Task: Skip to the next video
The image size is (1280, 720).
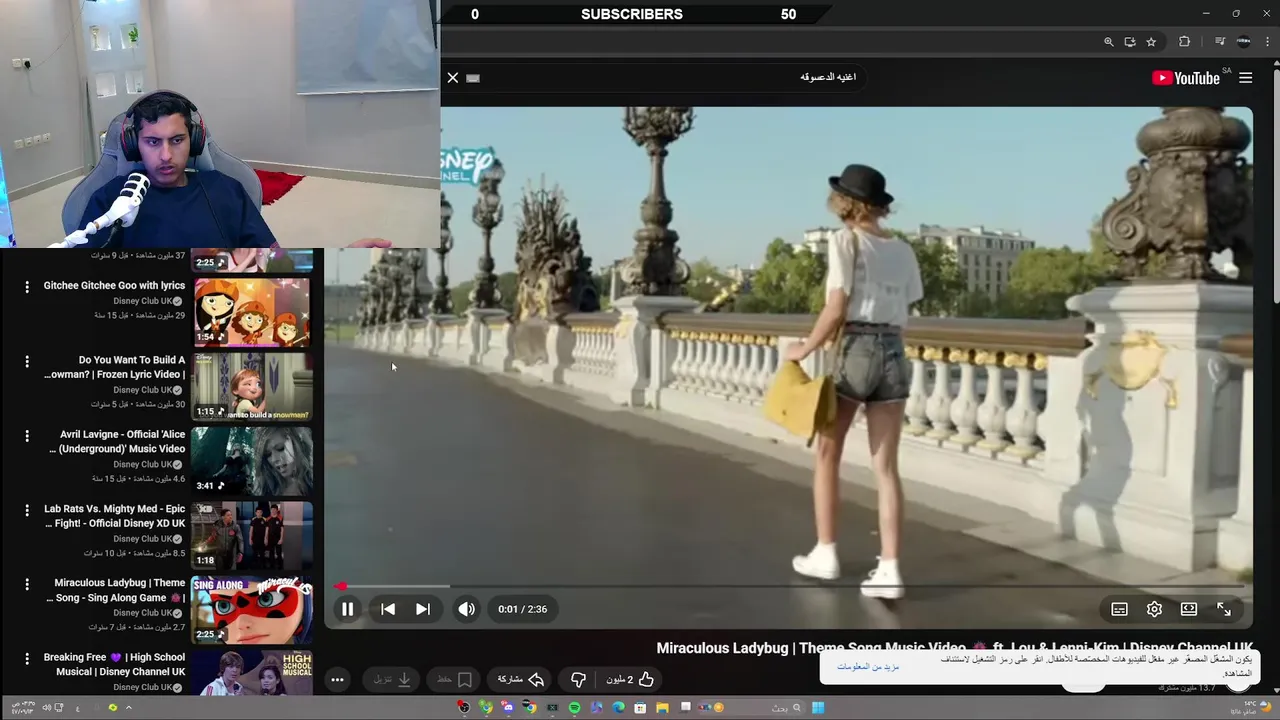Action: tap(423, 609)
